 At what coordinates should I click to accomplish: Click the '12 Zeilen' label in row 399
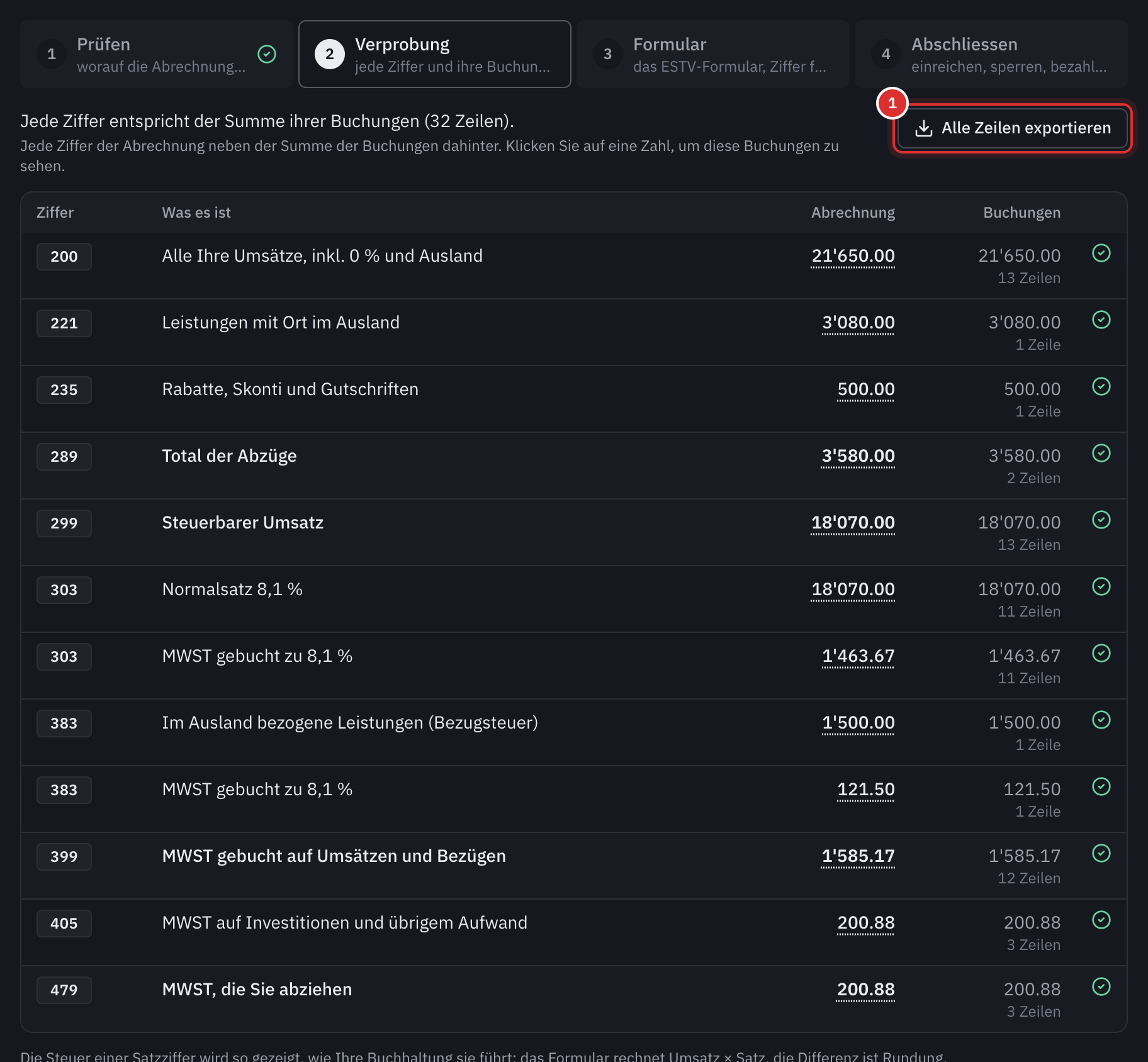coord(1029,878)
